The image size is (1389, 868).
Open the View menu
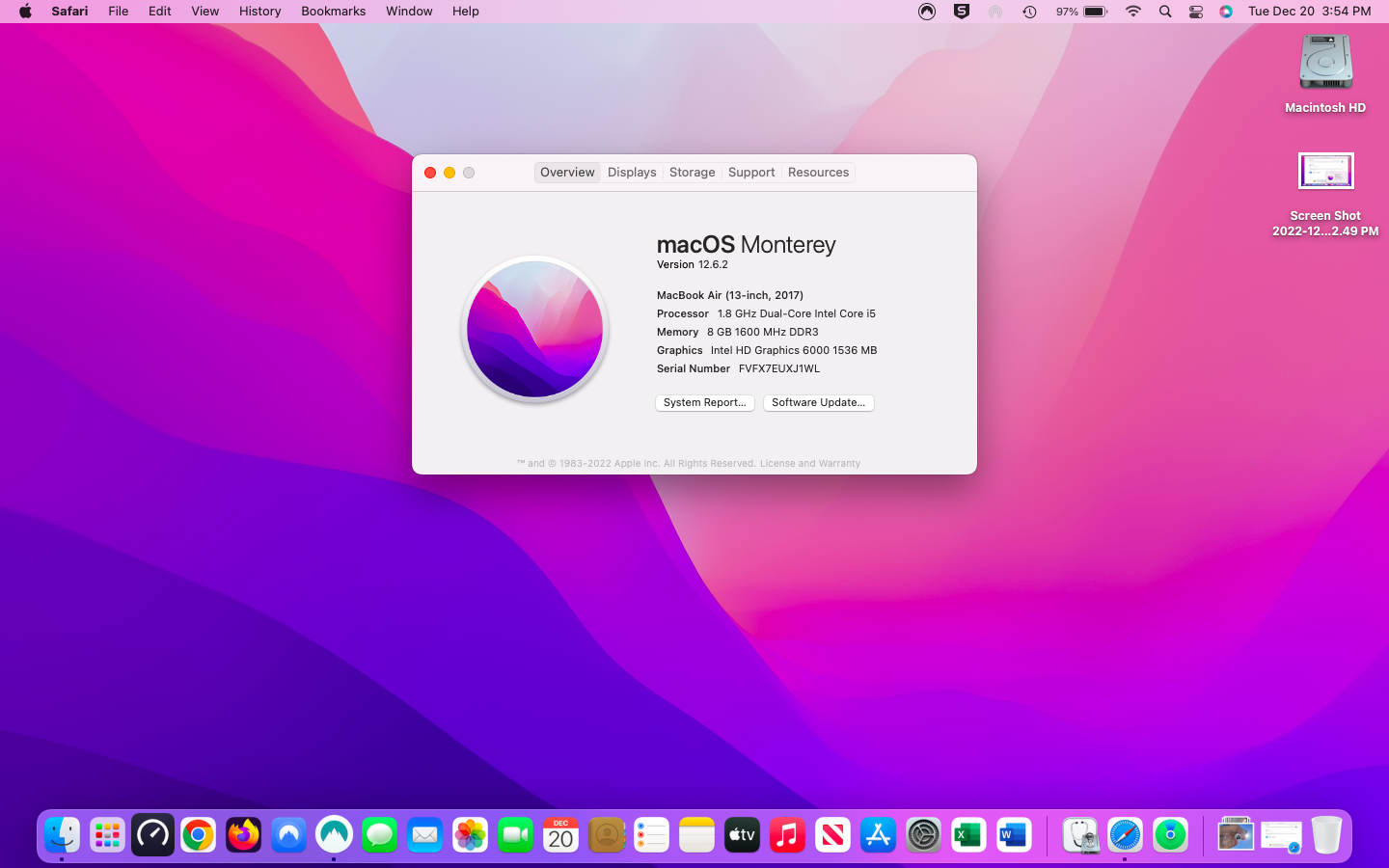pyautogui.click(x=205, y=12)
